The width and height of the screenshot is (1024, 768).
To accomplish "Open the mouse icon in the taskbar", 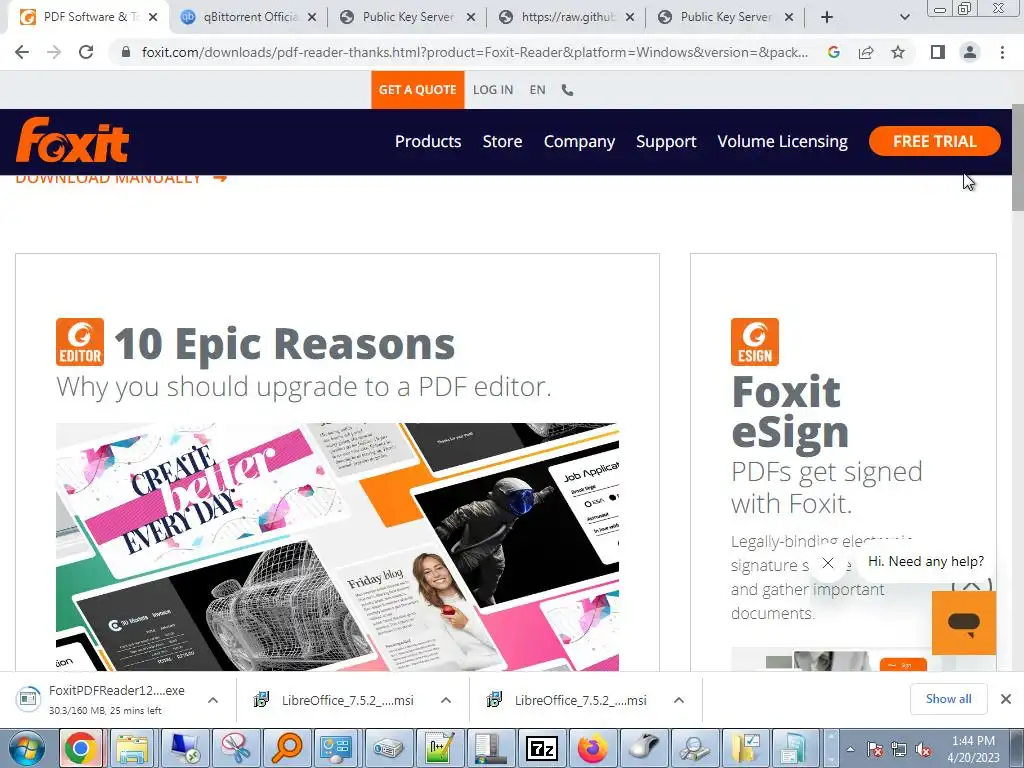I will pos(644,748).
